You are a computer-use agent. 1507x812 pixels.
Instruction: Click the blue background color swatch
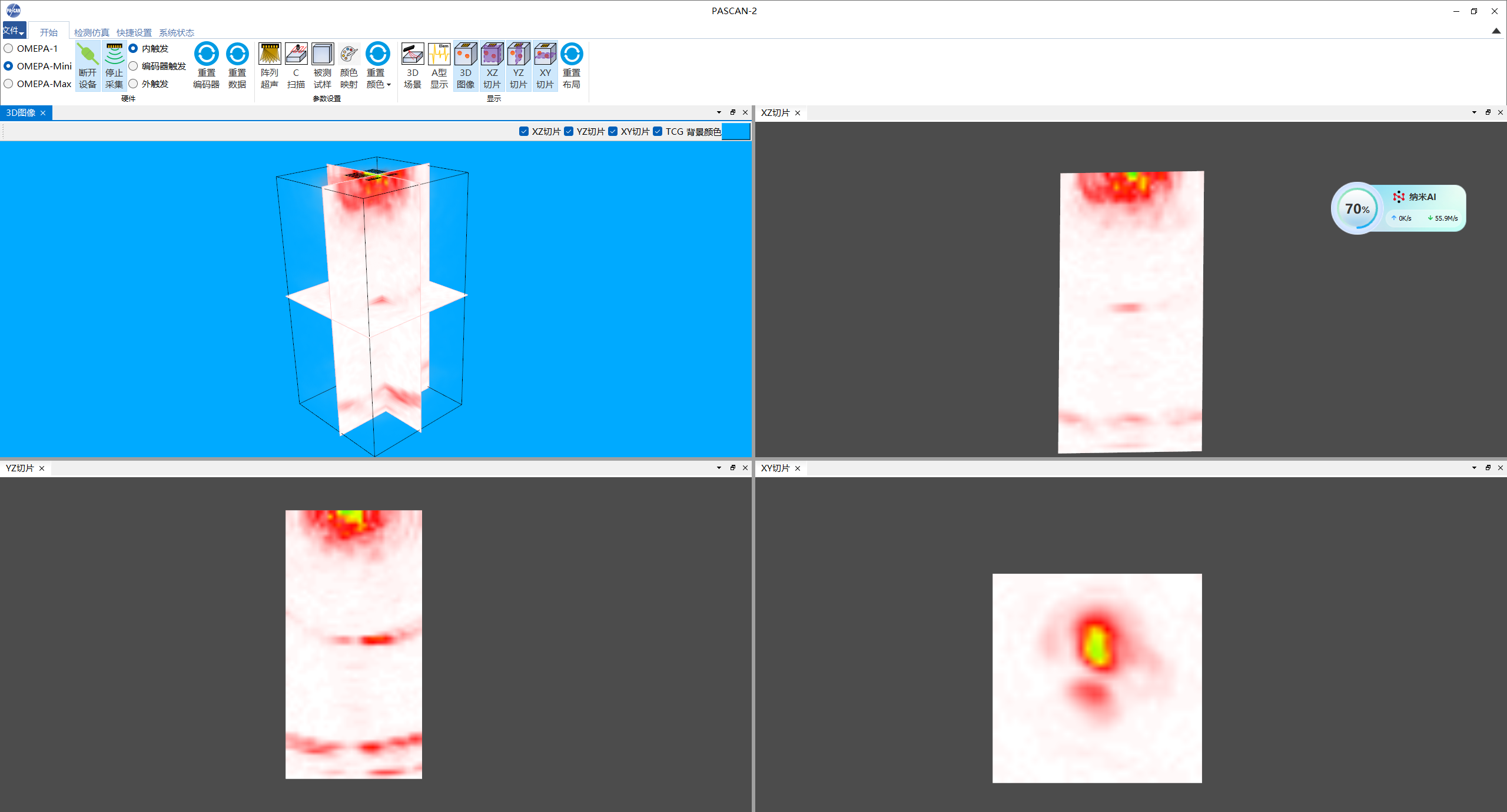pyautogui.click(x=735, y=131)
